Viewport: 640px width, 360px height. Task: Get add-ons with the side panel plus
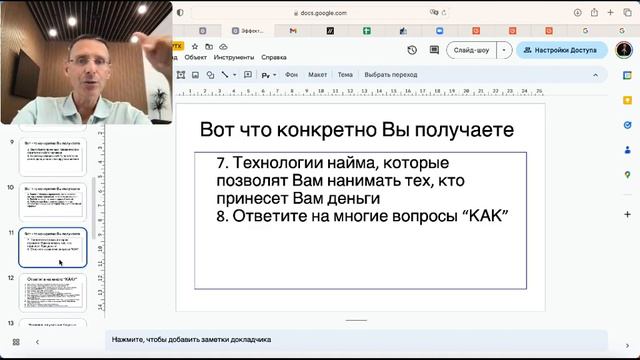(627, 214)
